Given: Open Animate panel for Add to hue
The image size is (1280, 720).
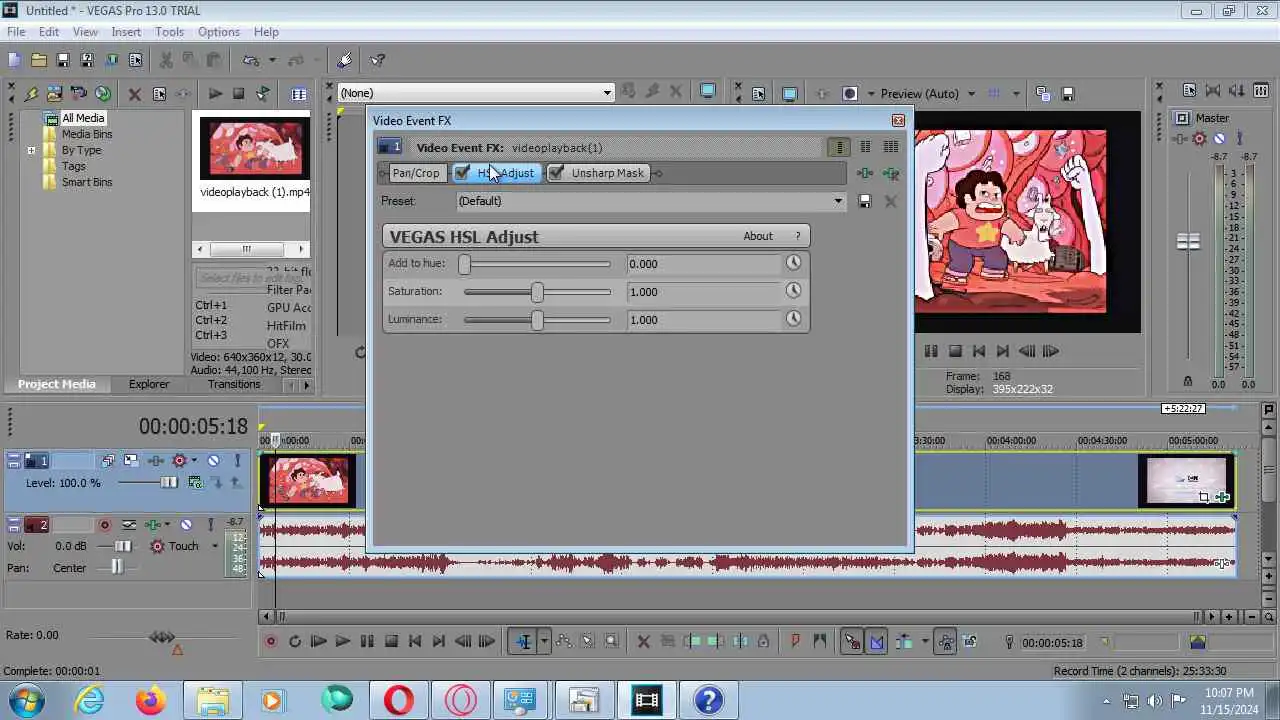Looking at the screenshot, I should (793, 263).
